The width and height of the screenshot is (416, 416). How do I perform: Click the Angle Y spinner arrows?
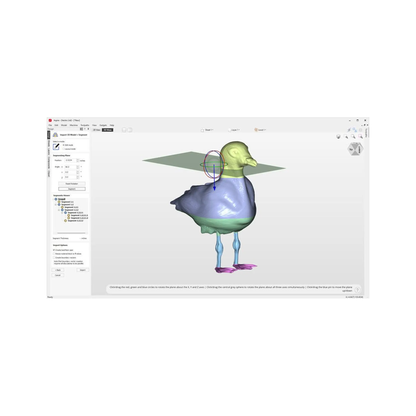click(x=78, y=172)
